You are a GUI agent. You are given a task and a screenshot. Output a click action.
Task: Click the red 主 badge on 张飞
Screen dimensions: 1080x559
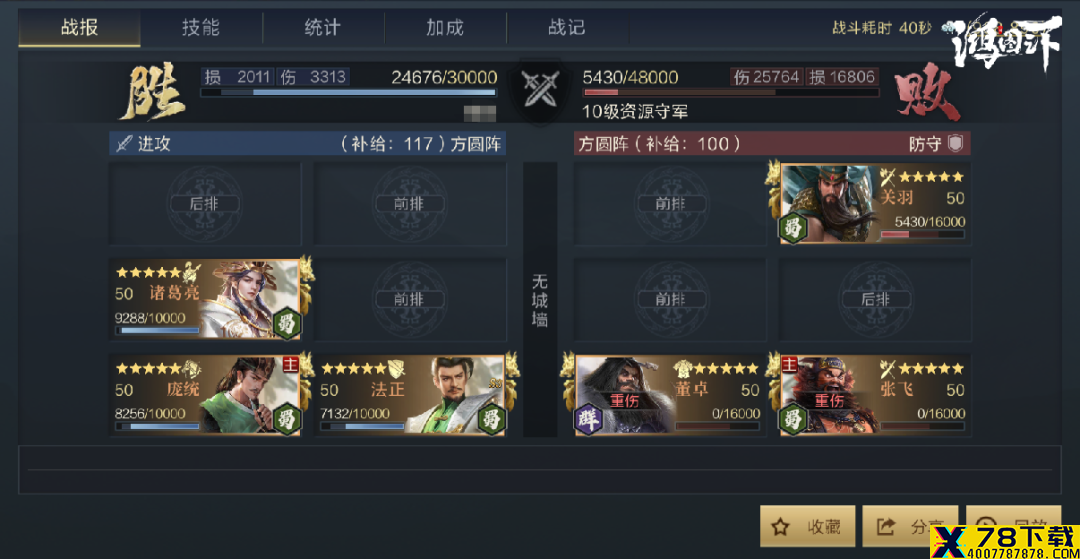pos(789,362)
